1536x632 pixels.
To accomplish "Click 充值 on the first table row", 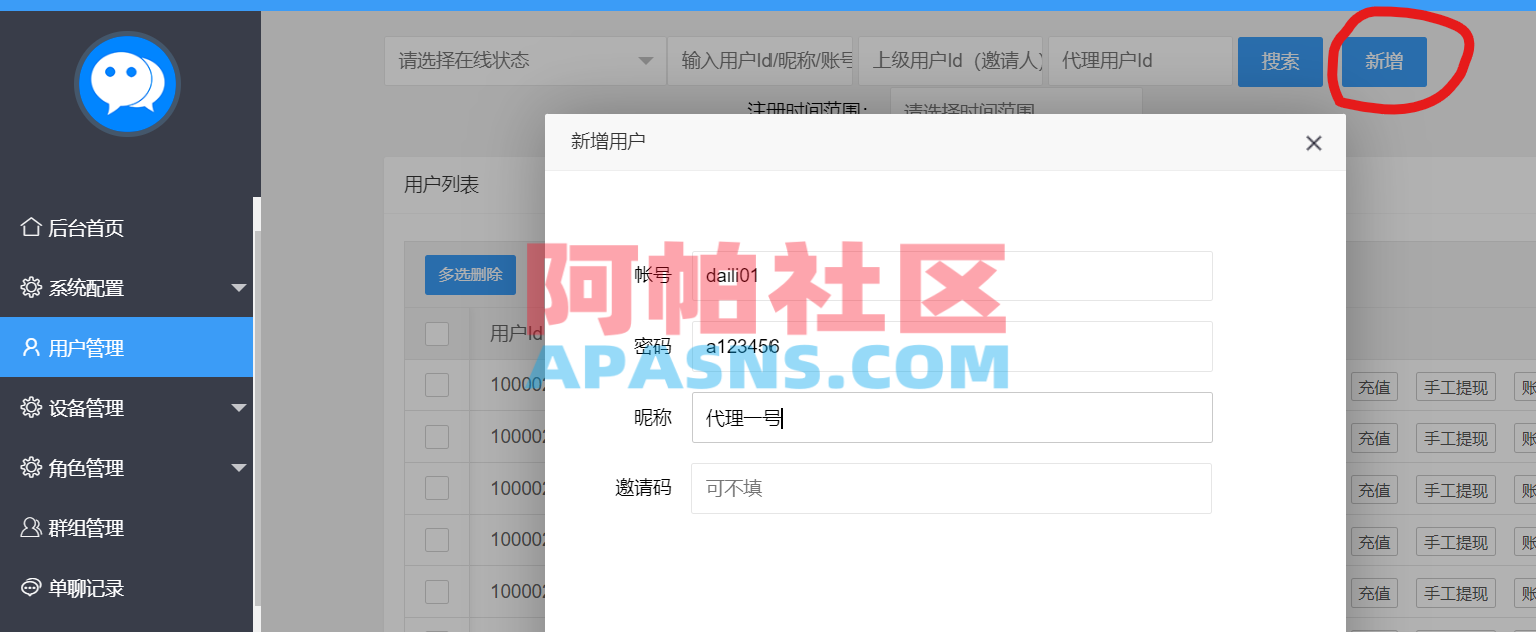I will pyautogui.click(x=1374, y=385).
